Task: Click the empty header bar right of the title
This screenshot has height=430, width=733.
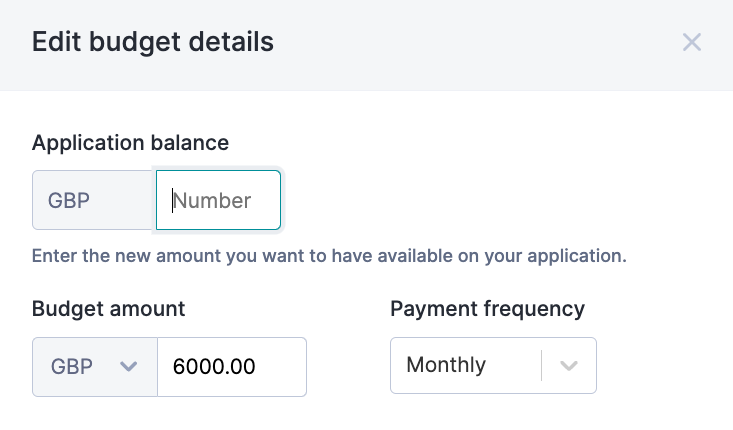Action: (x=470, y=42)
